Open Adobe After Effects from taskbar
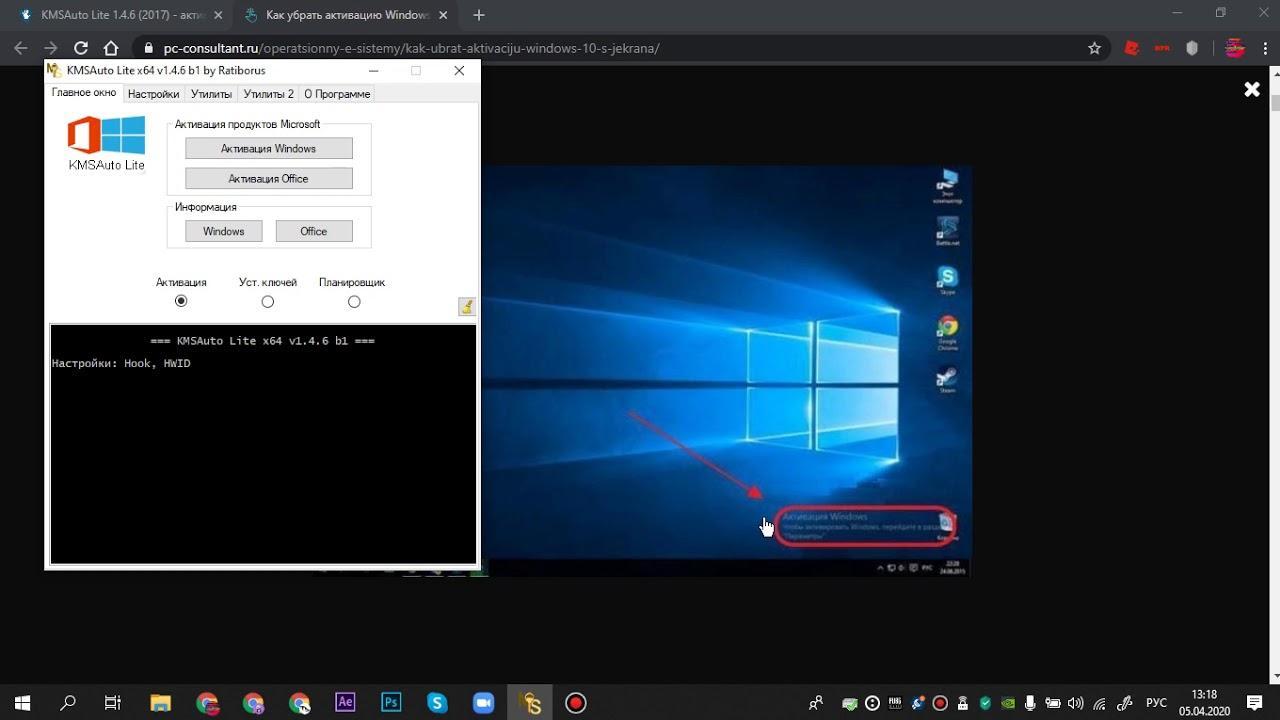 point(345,703)
